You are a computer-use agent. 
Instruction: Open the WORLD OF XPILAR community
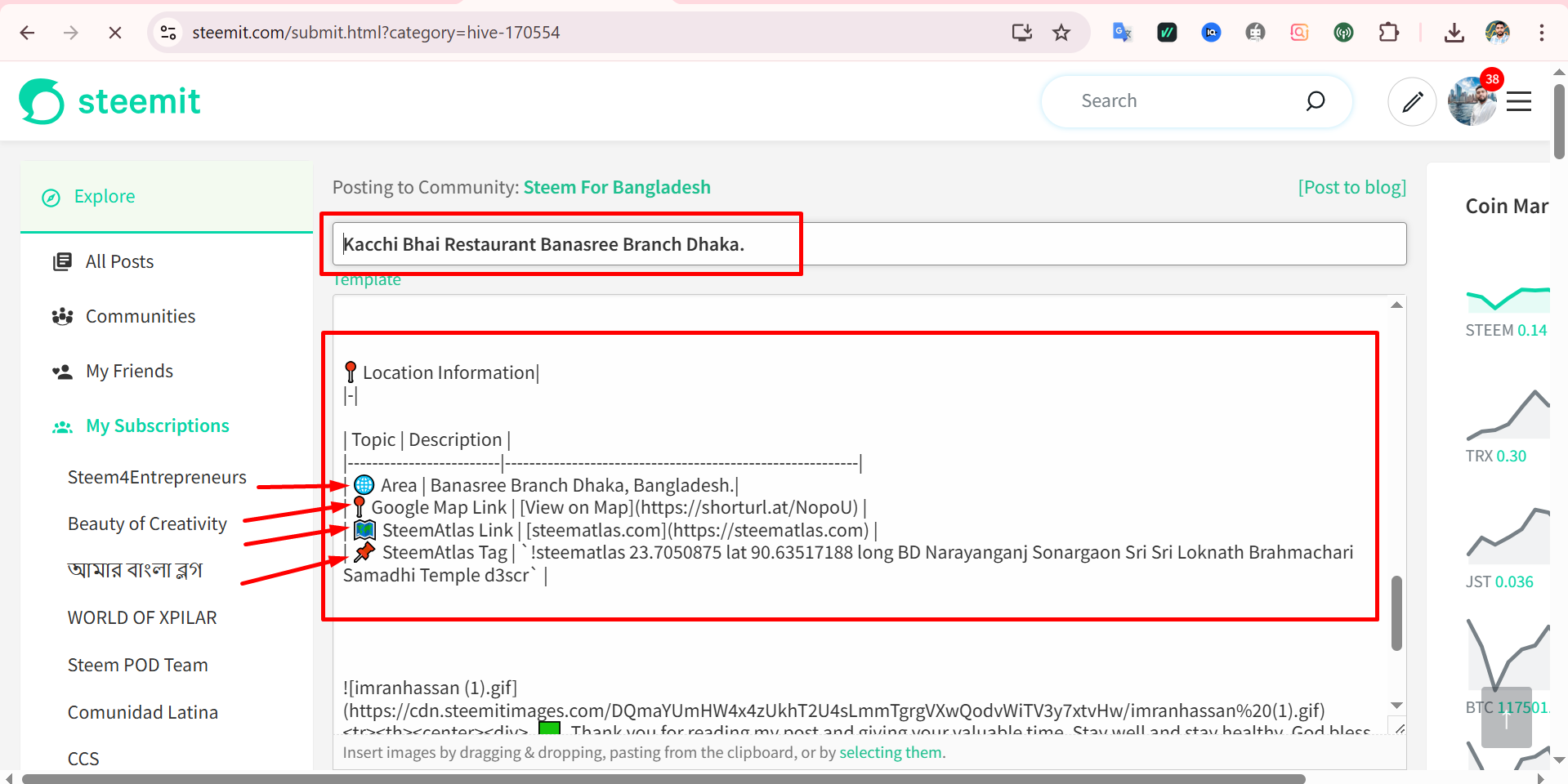[x=142, y=617]
